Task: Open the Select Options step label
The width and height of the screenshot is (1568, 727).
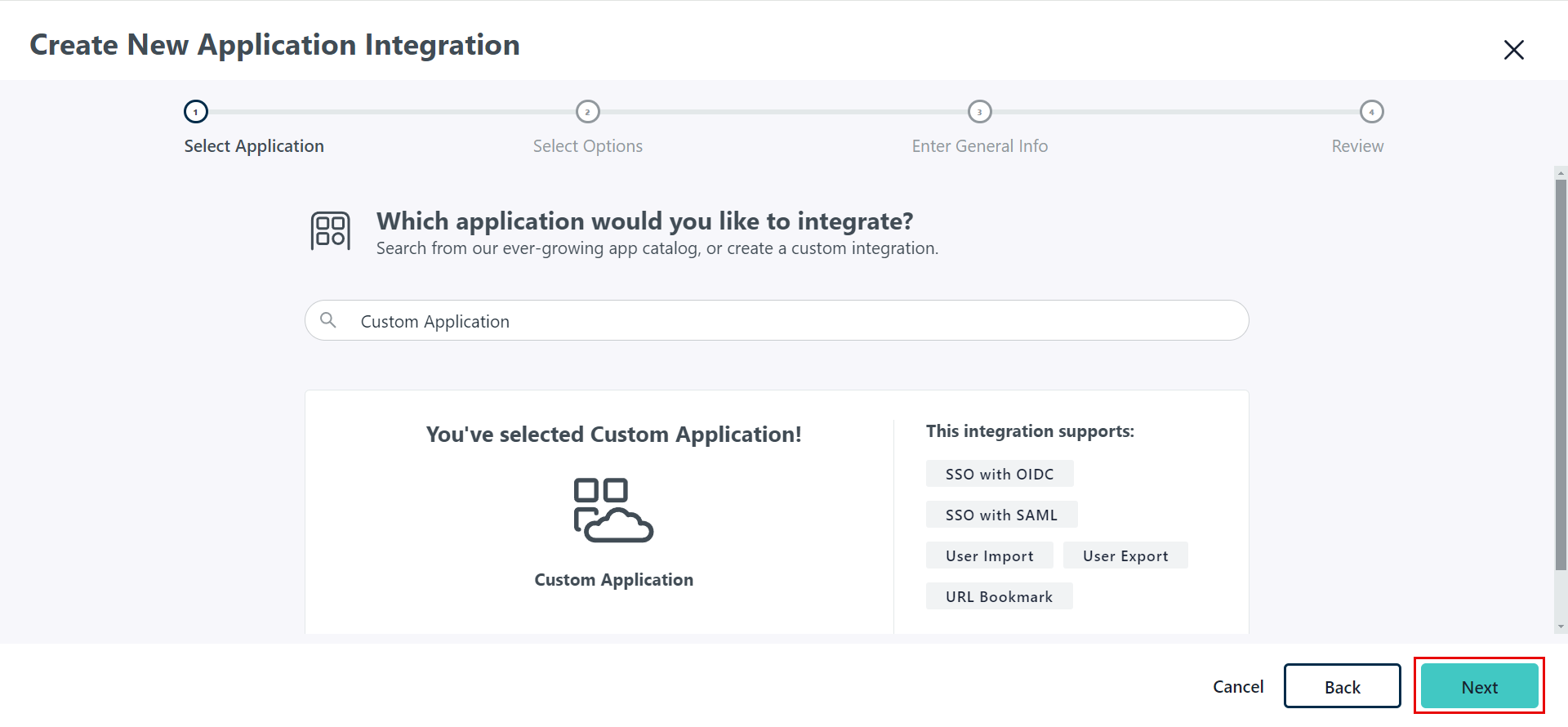Action: point(588,146)
